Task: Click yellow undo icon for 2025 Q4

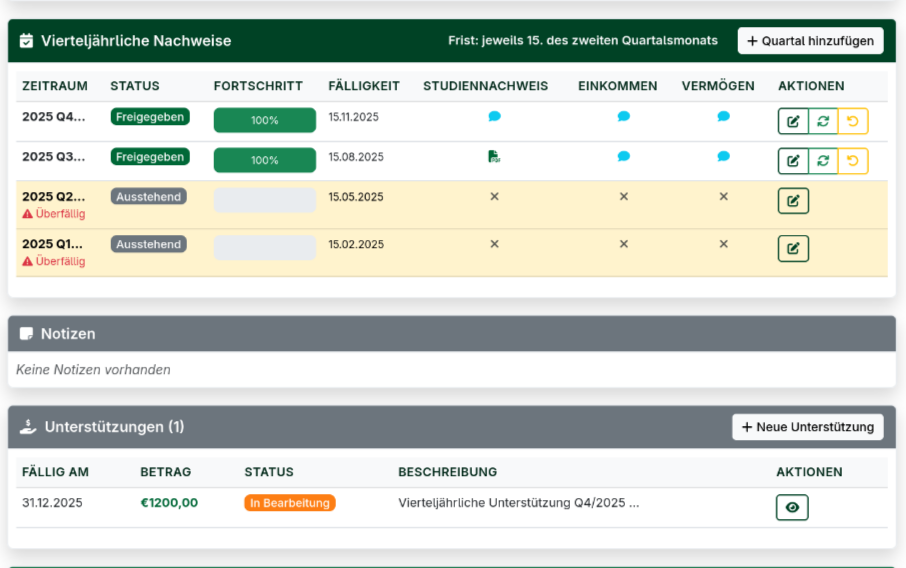Action: pyautogui.click(x=853, y=121)
